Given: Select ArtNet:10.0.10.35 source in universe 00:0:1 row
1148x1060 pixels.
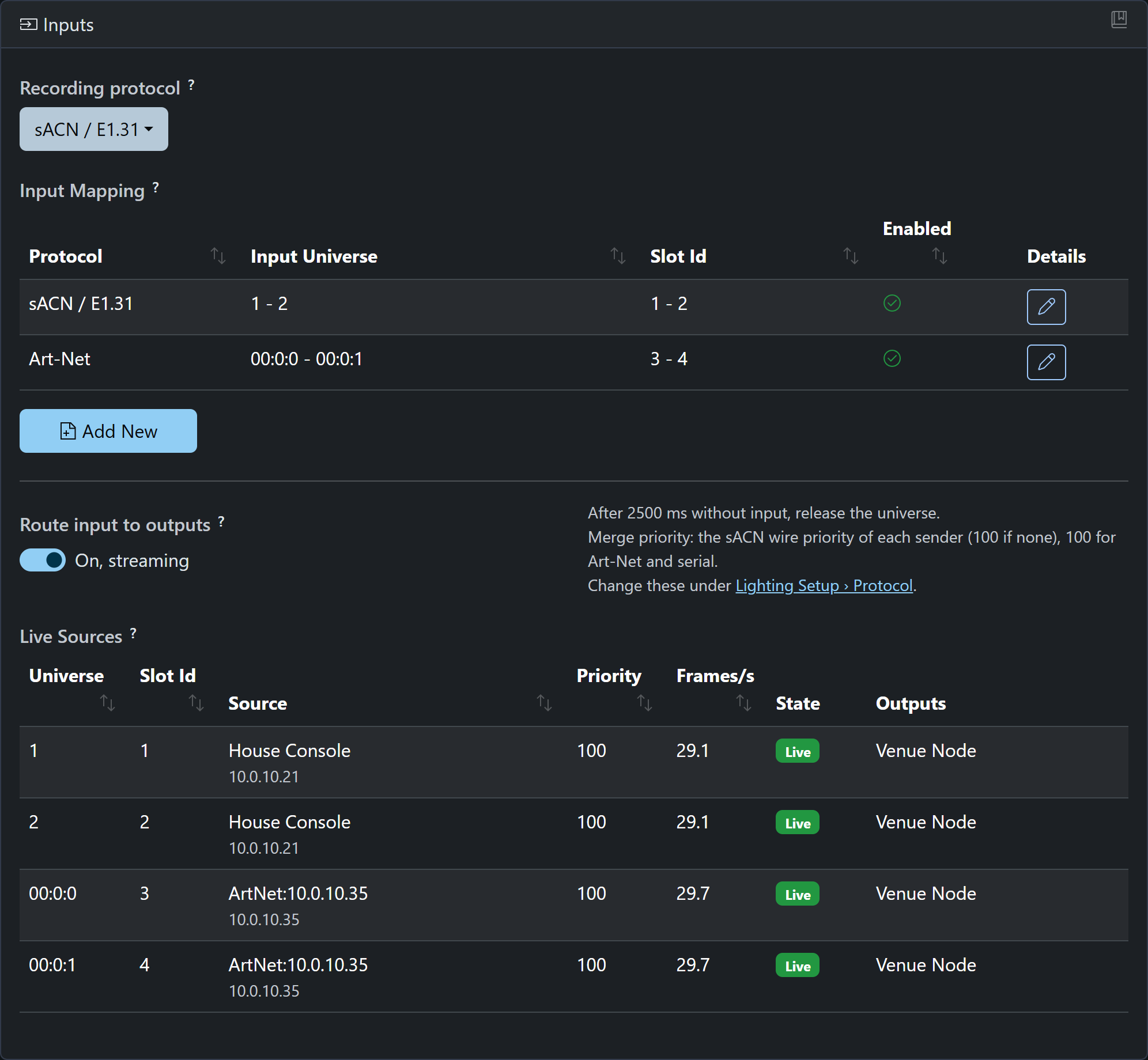Looking at the screenshot, I should tap(298, 965).
